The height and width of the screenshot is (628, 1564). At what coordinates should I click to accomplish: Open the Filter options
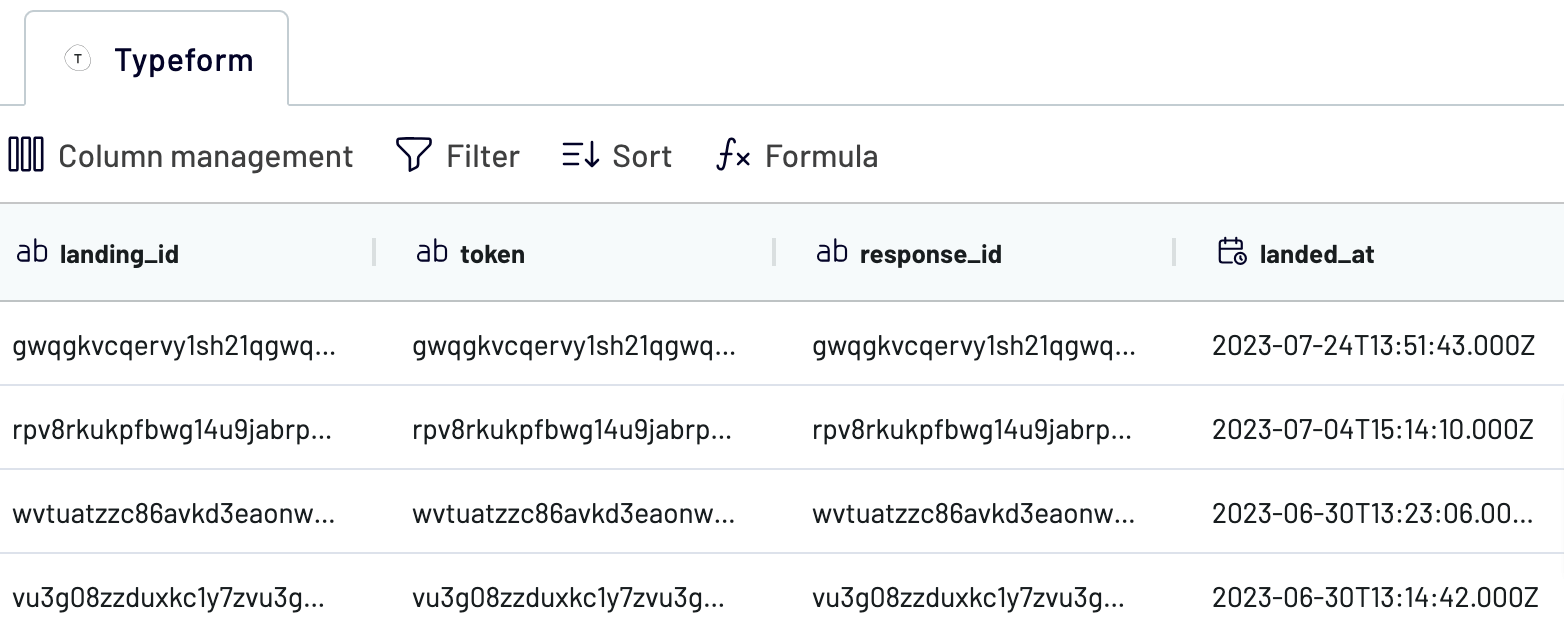(458, 156)
